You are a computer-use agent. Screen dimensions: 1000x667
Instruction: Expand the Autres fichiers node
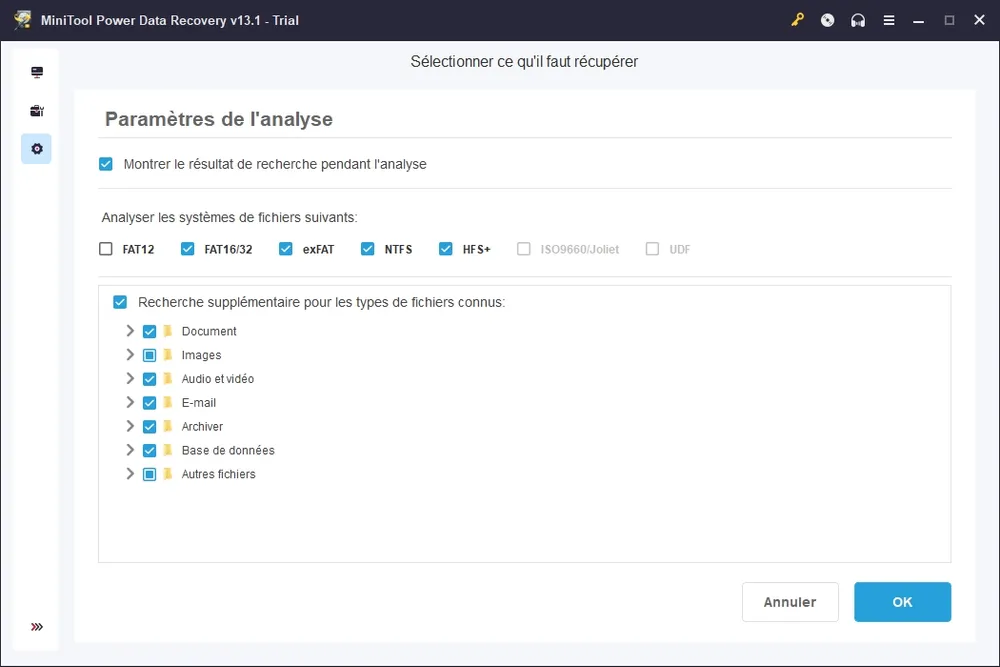point(129,474)
